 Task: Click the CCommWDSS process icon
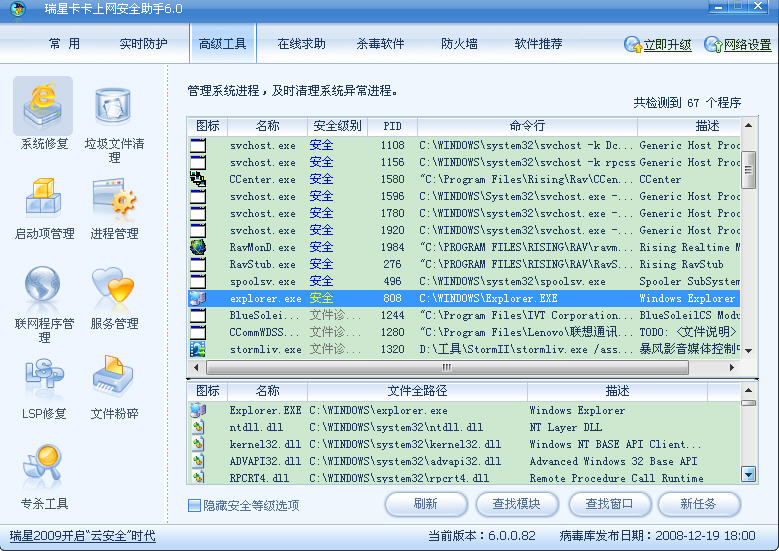pos(198,332)
